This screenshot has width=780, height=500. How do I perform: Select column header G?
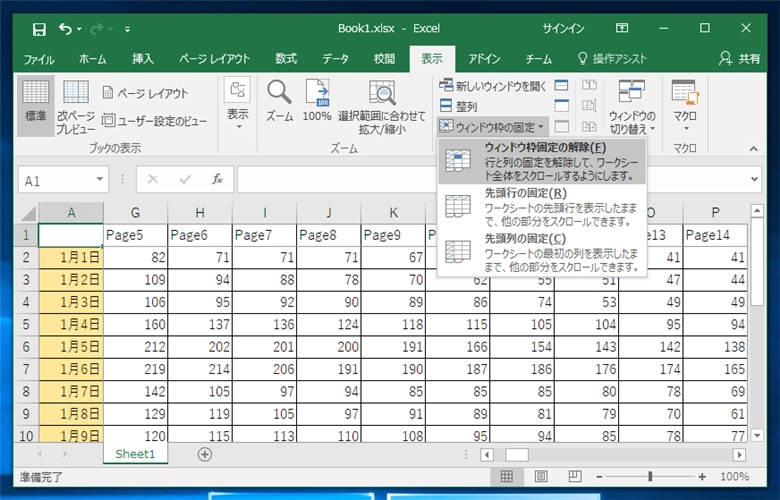135,213
